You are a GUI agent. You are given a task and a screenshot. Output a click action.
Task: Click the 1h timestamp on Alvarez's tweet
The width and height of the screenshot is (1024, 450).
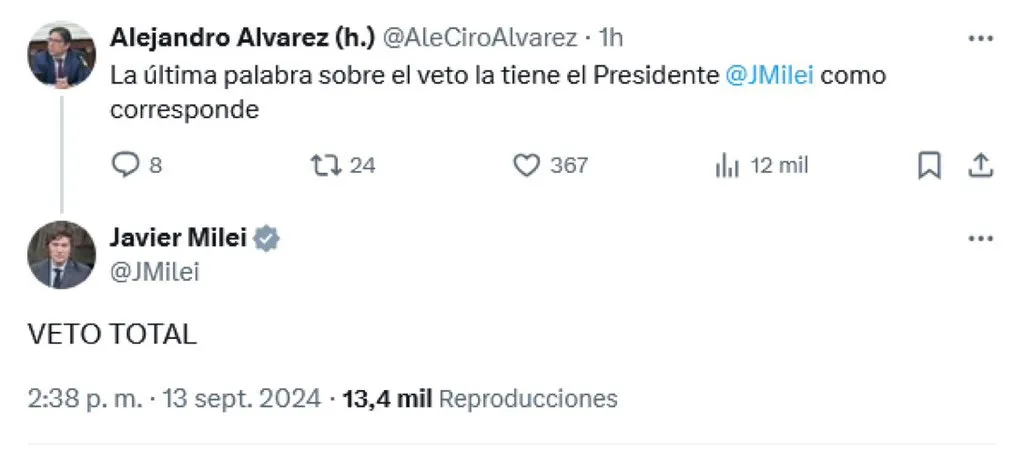pyautogui.click(x=611, y=38)
